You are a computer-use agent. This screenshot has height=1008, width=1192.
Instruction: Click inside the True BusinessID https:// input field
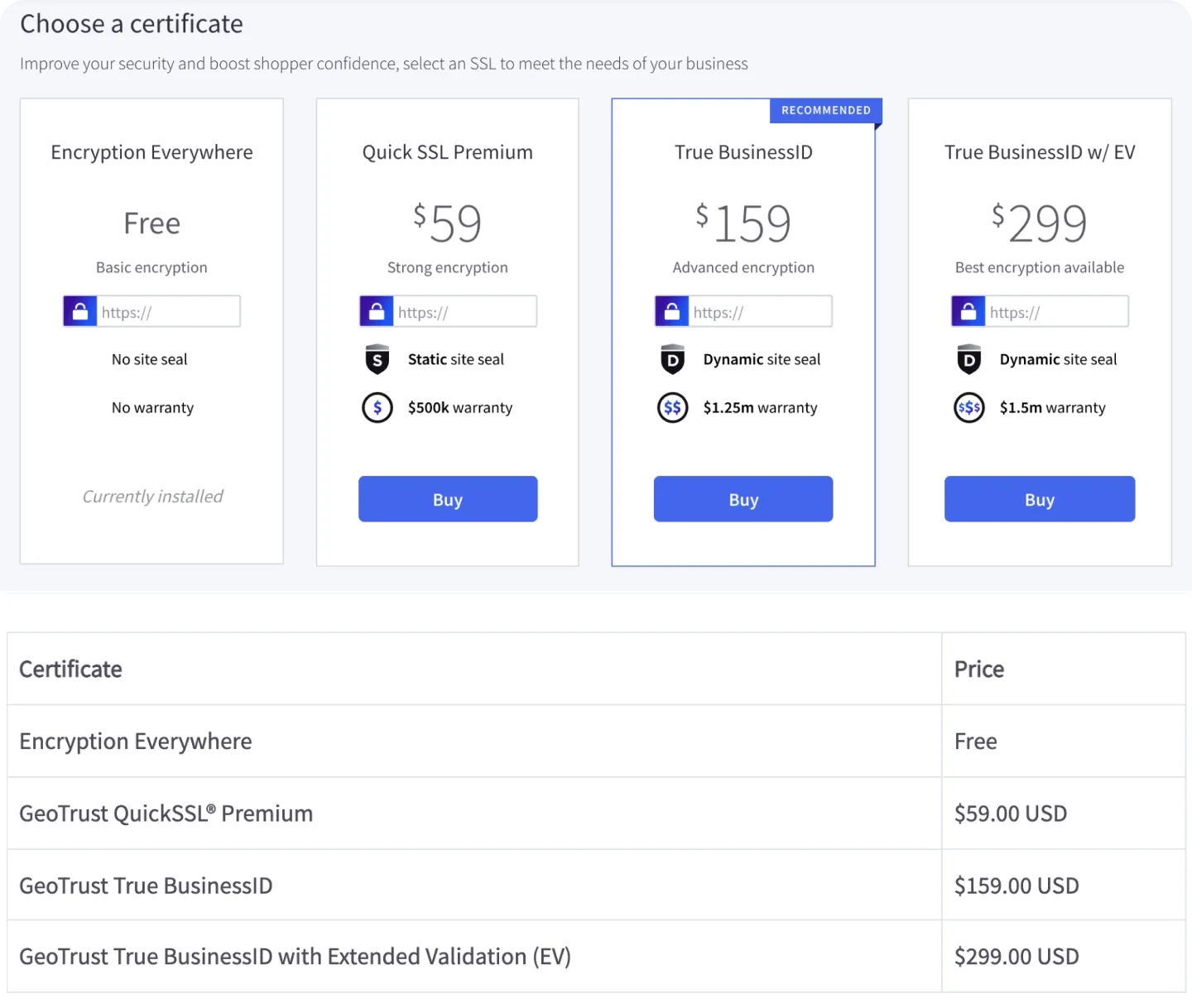(757, 310)
